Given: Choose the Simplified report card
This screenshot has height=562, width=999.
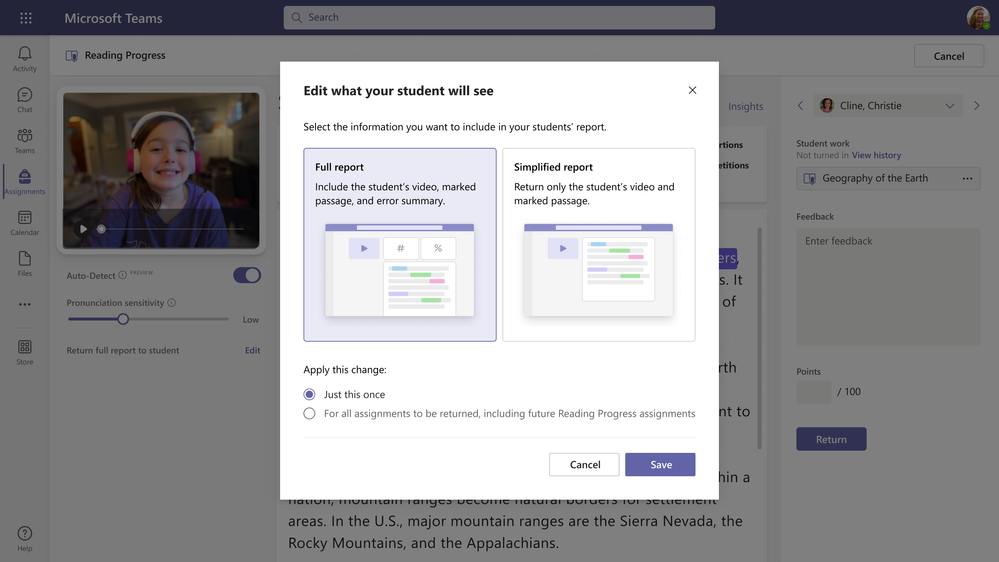Looking at the screenshot, I should click(599, 245).
